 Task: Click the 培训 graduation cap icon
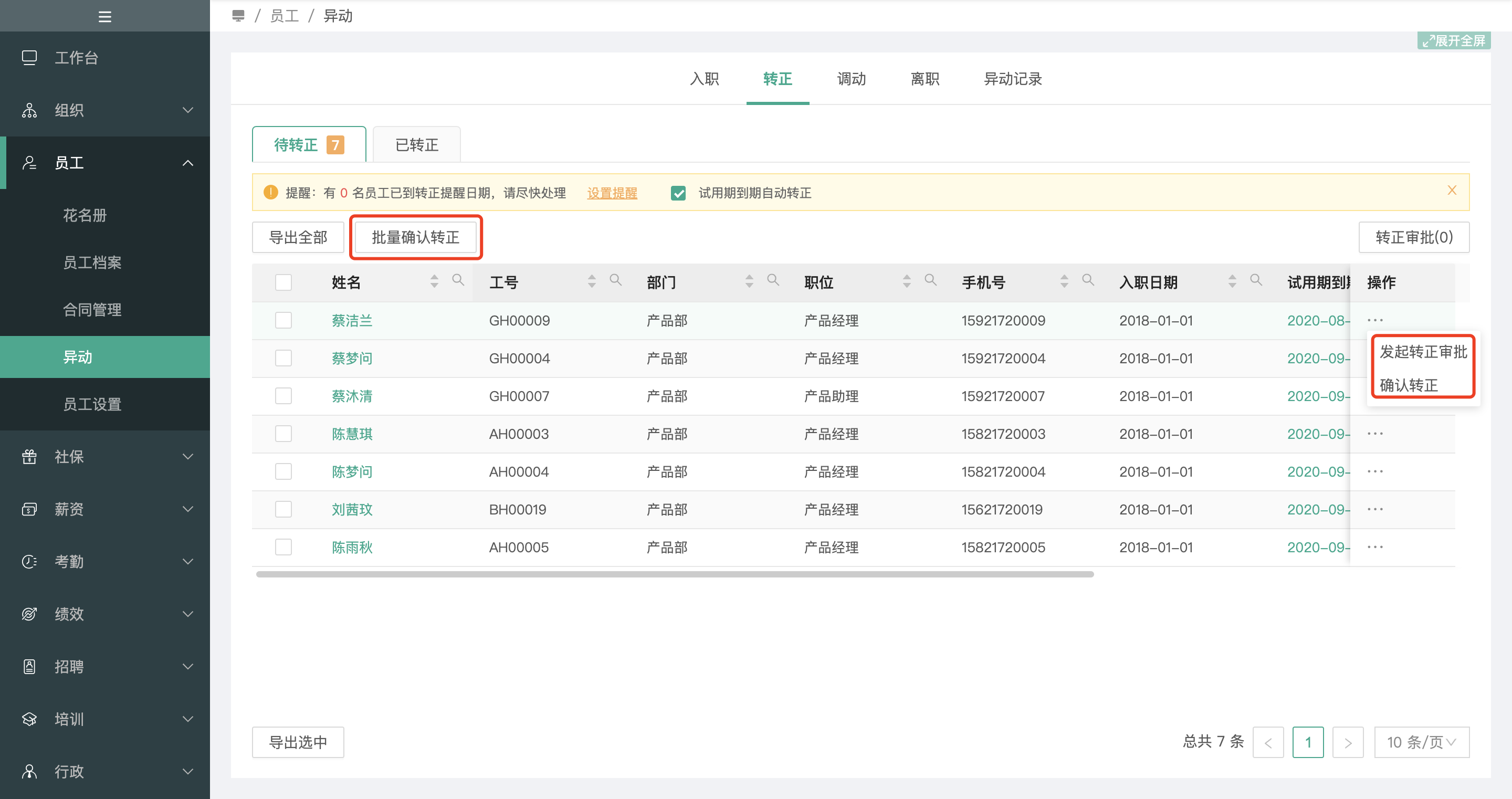click(x=29, y=719)
